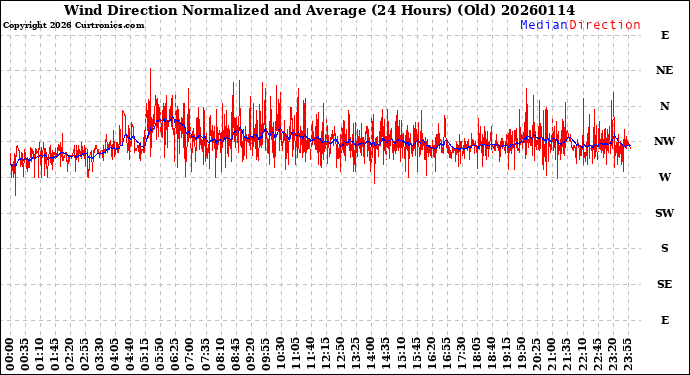Click the 09:20 time label

click(250, 354)
